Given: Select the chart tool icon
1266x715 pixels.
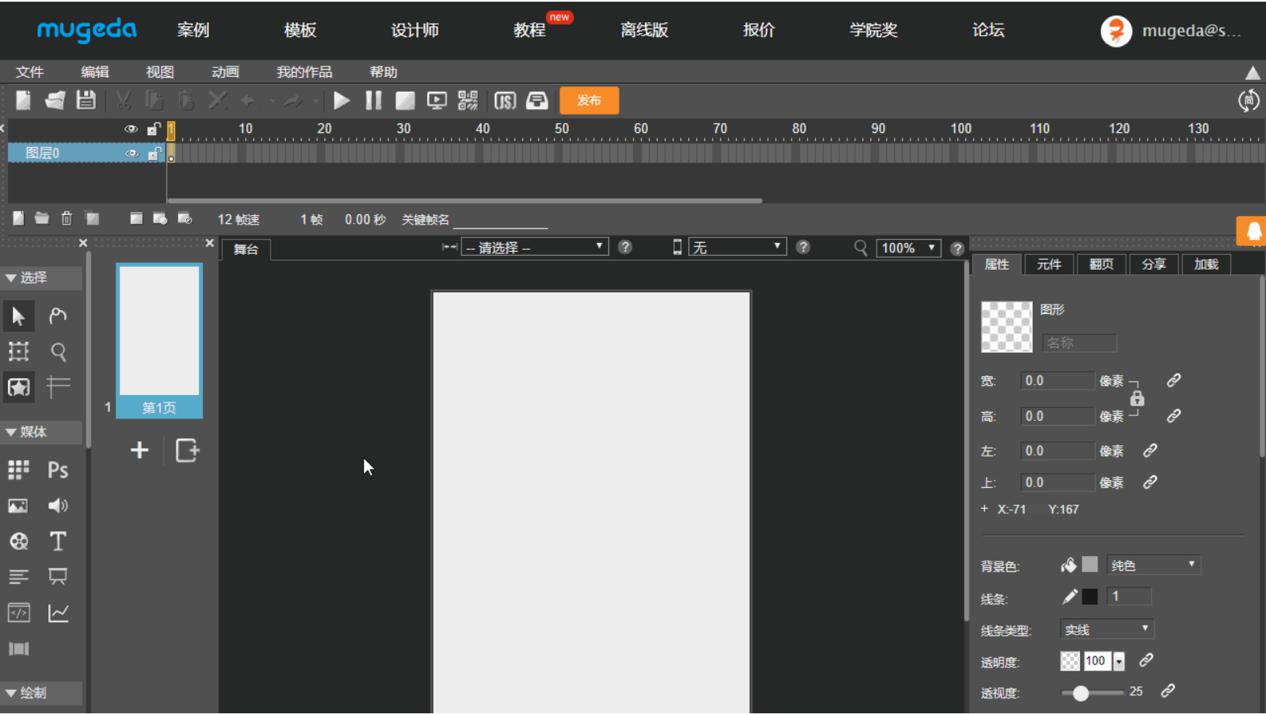Looking at the screenshot, I should (58, 613).
